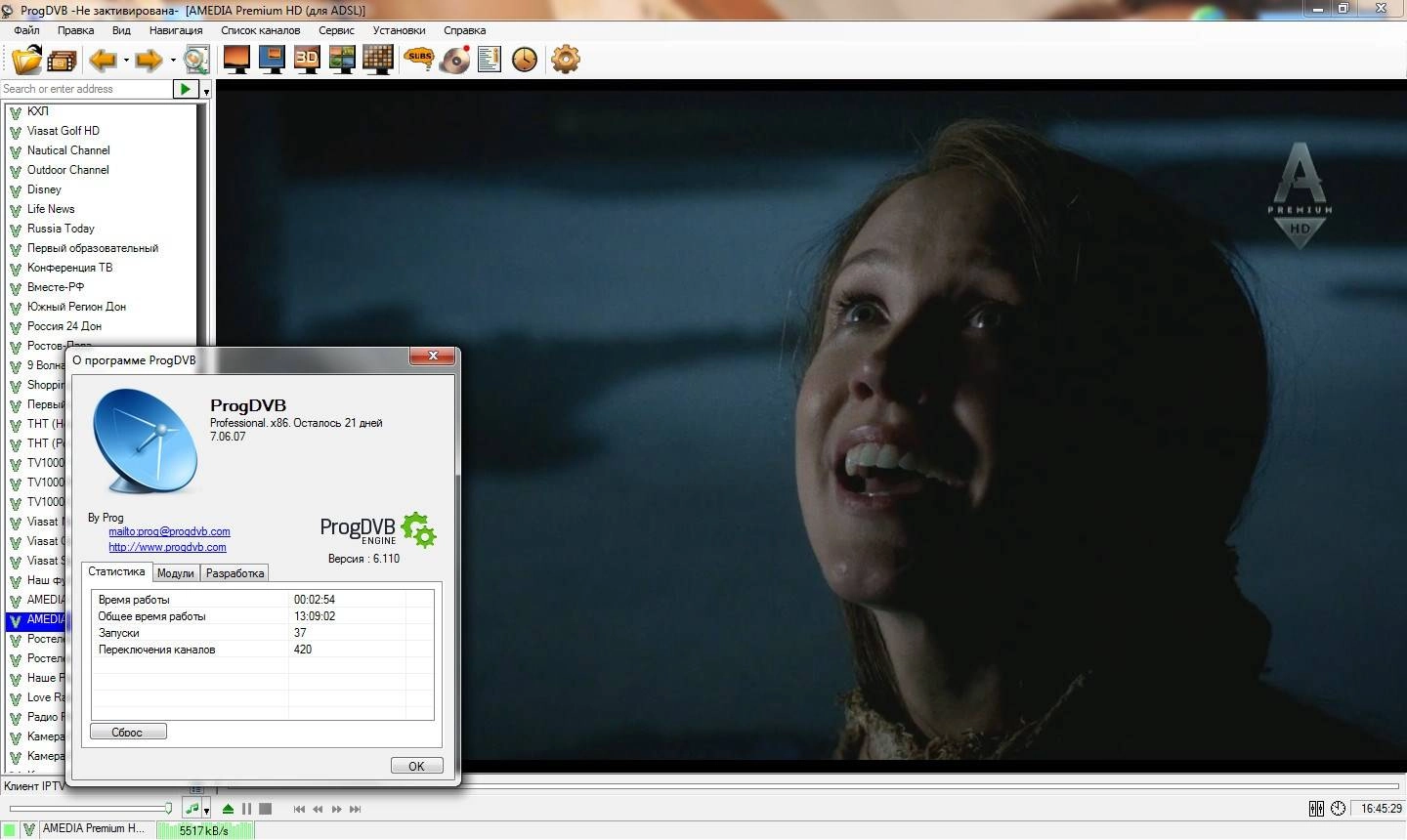Click the Переключения каналов value 420
This screenshot has height=840, width=1407.
coord(303,650)
